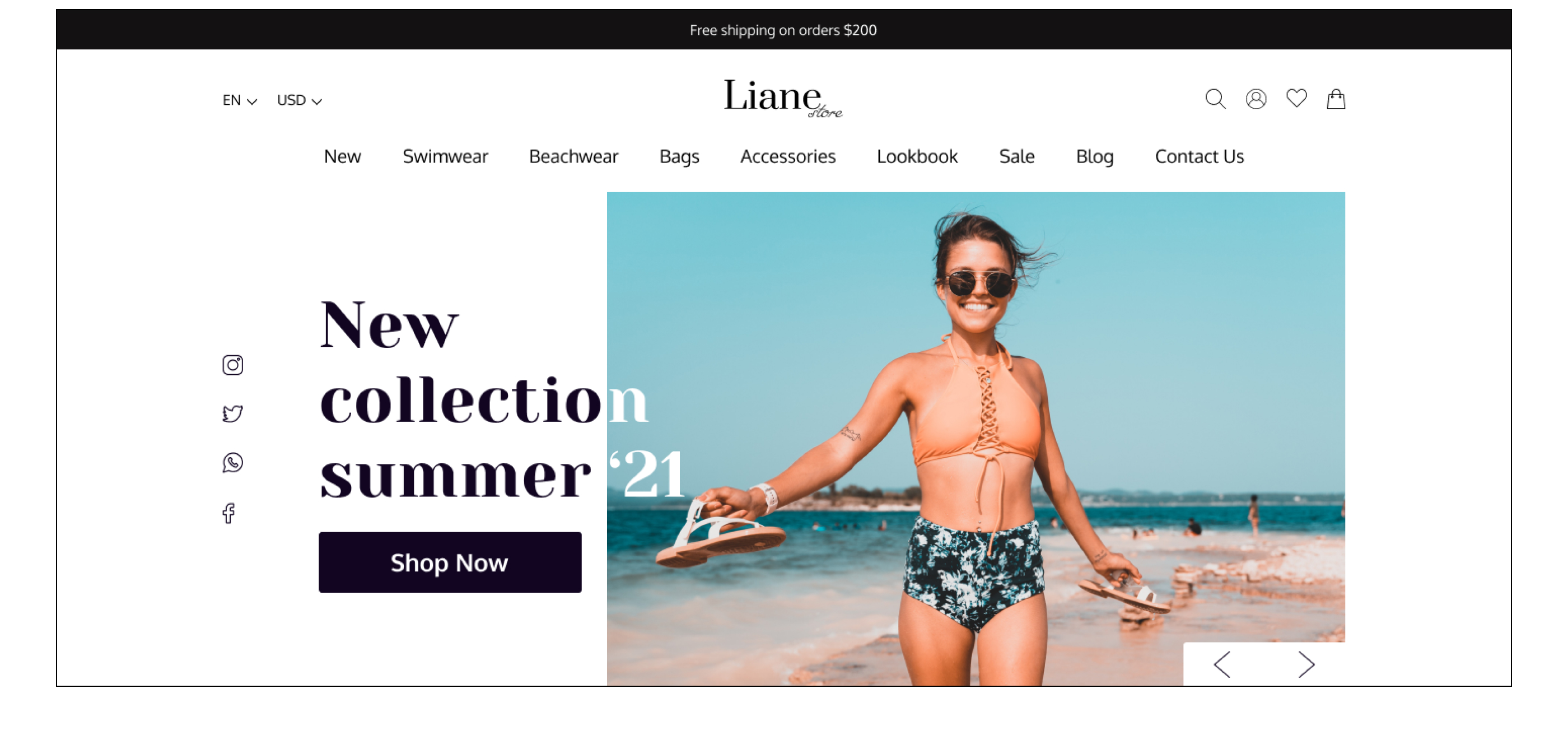Viewport: 1568px width, 735px height.
Task: Open the Swimwear menu item
Action: 445,156
